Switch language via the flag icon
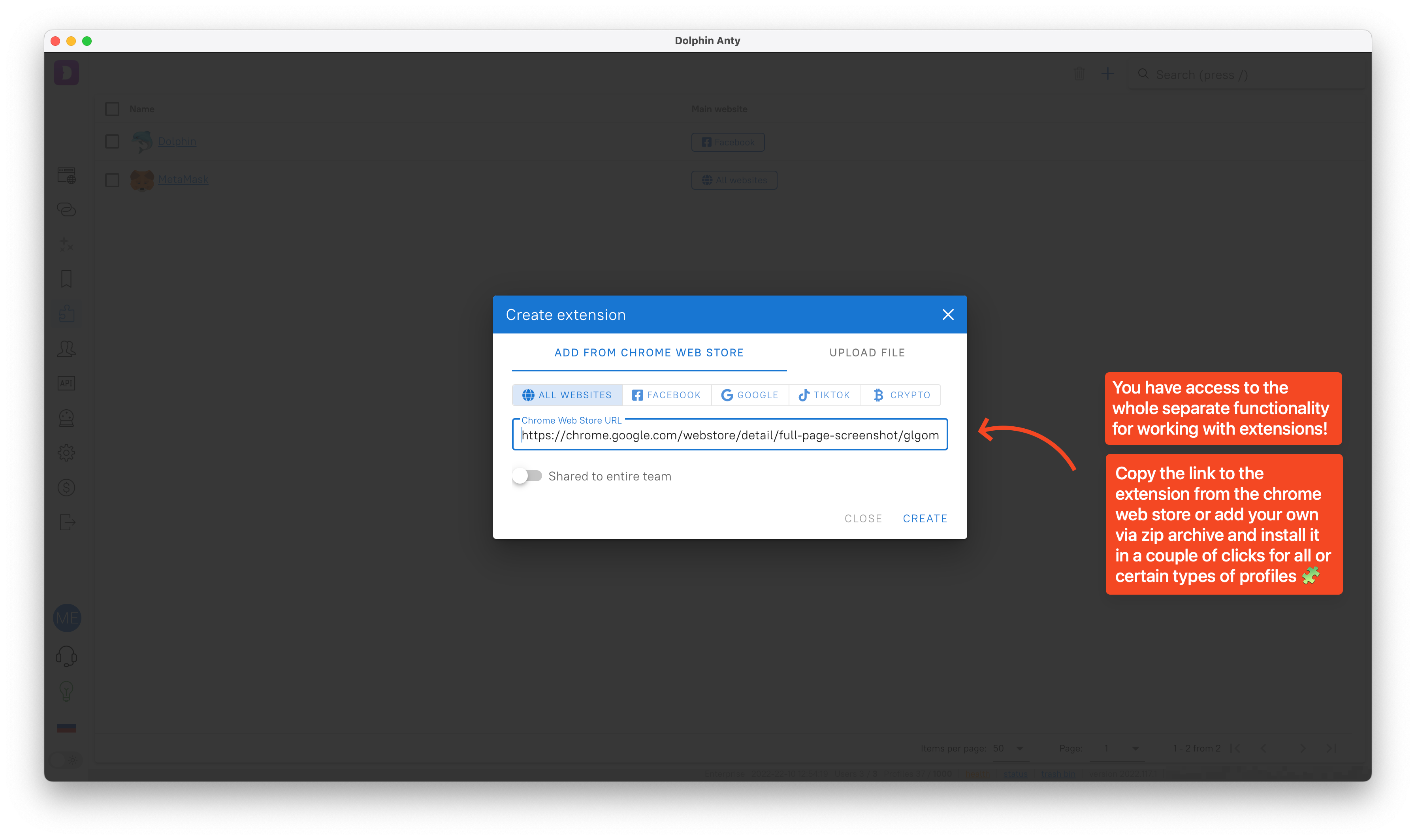This screenshot has width=1416, height=840. click(66, 728)
